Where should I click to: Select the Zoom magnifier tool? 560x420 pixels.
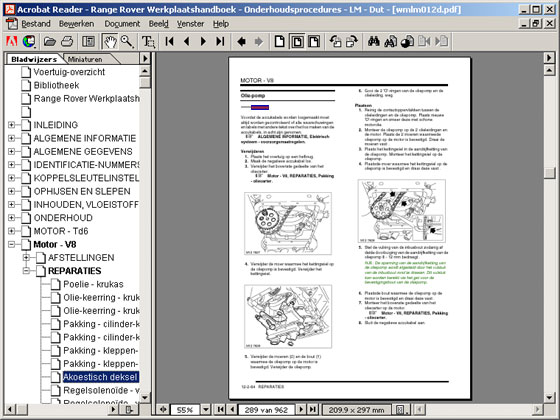click(x=127, y=41)
